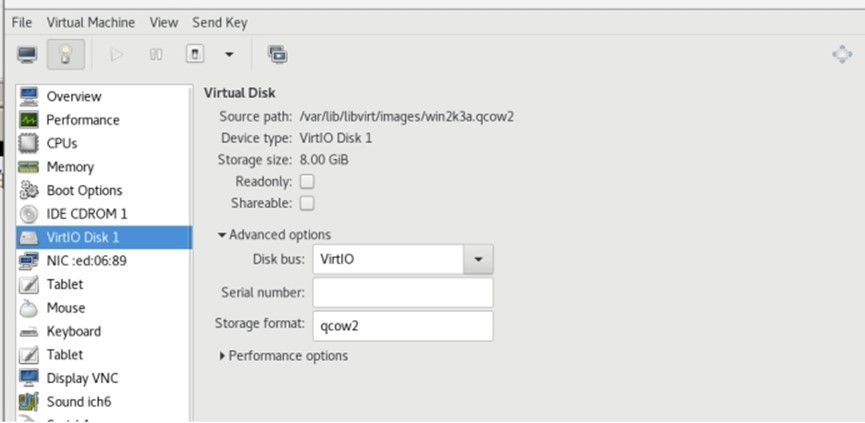Start the virtual machine with play icon
The height and width of the screenshot is (423, 865).
116,54
